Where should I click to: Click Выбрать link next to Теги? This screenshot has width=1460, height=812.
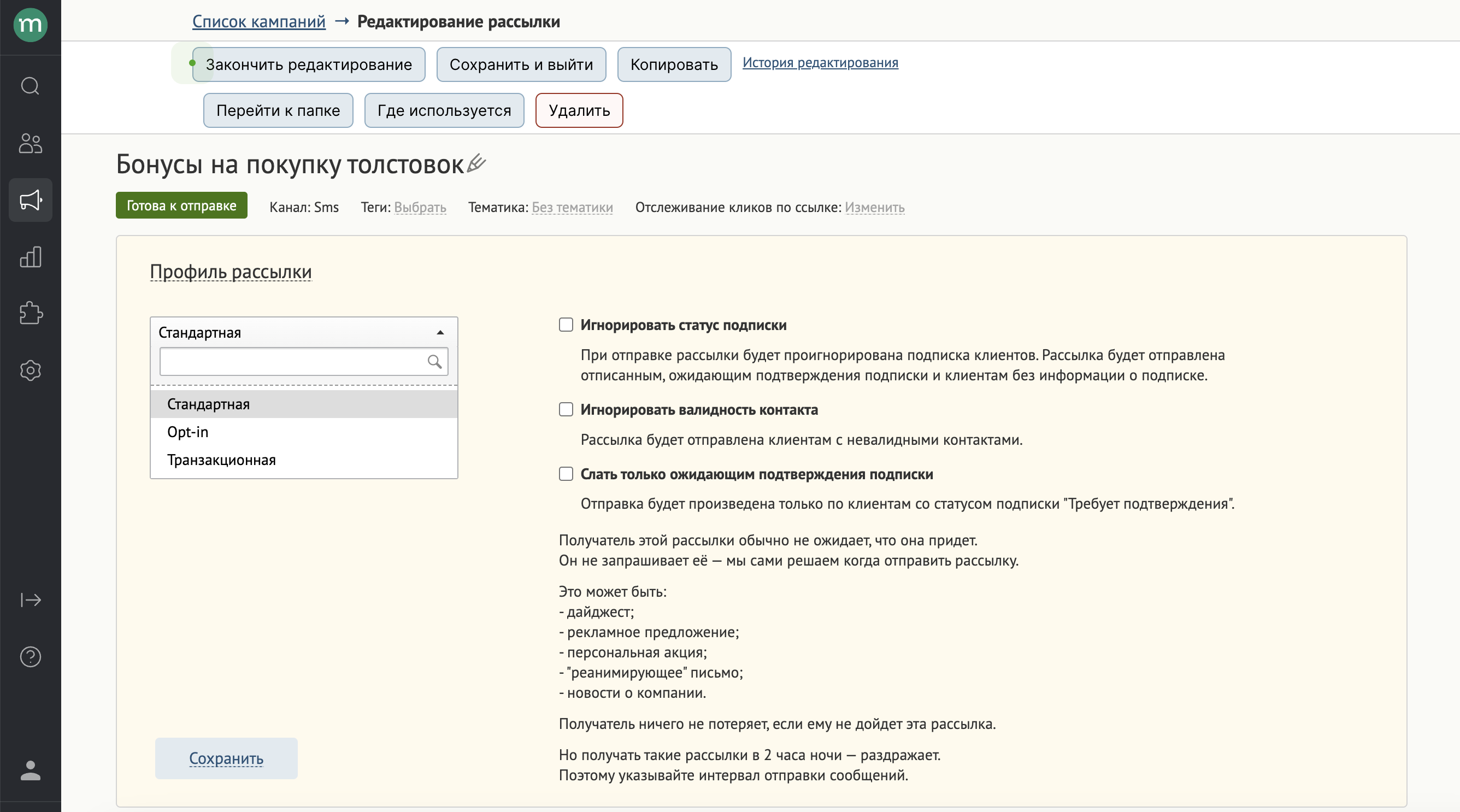coord(420,208)
